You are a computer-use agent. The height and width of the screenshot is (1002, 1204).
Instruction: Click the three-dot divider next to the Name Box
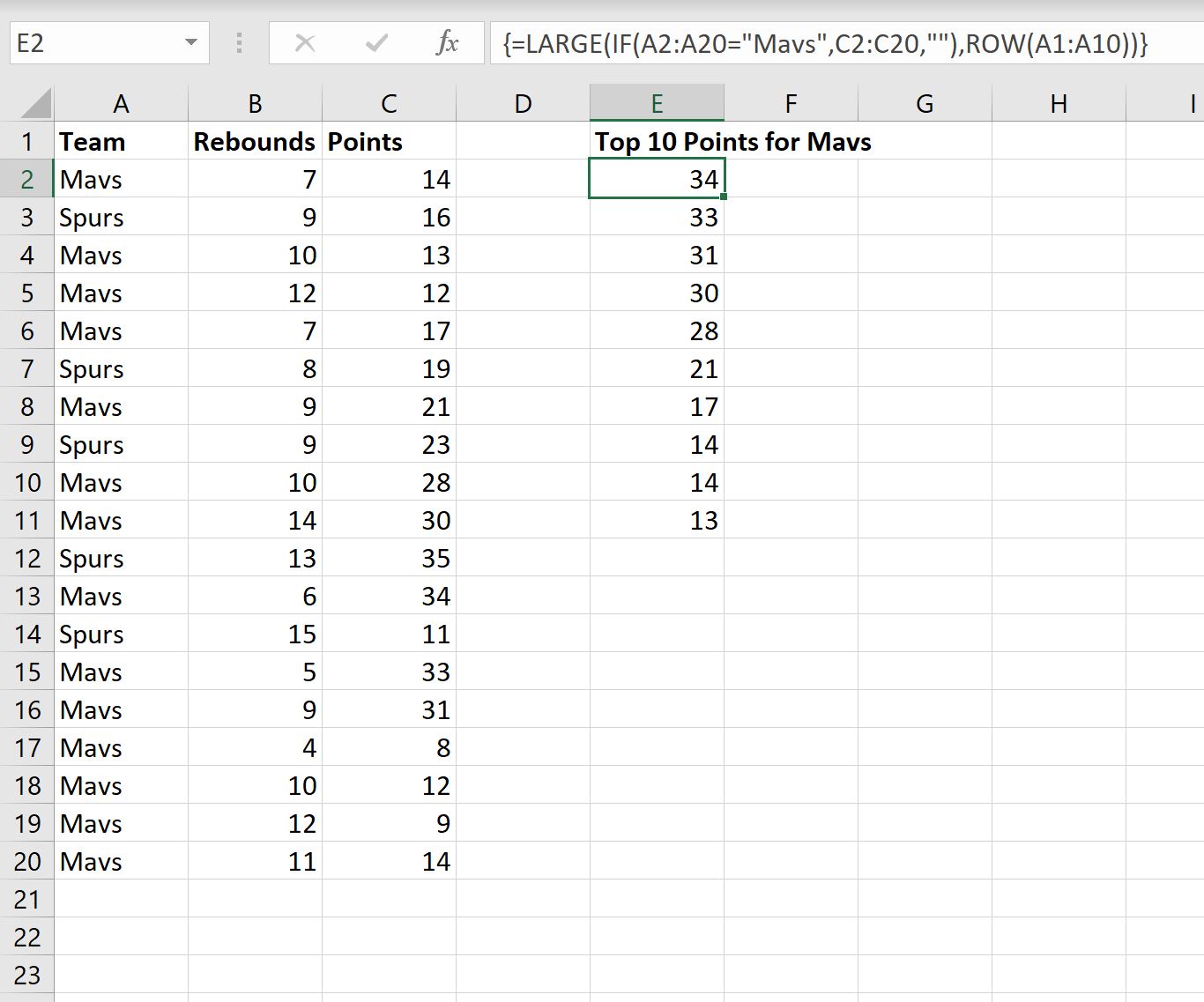[238, 41]
